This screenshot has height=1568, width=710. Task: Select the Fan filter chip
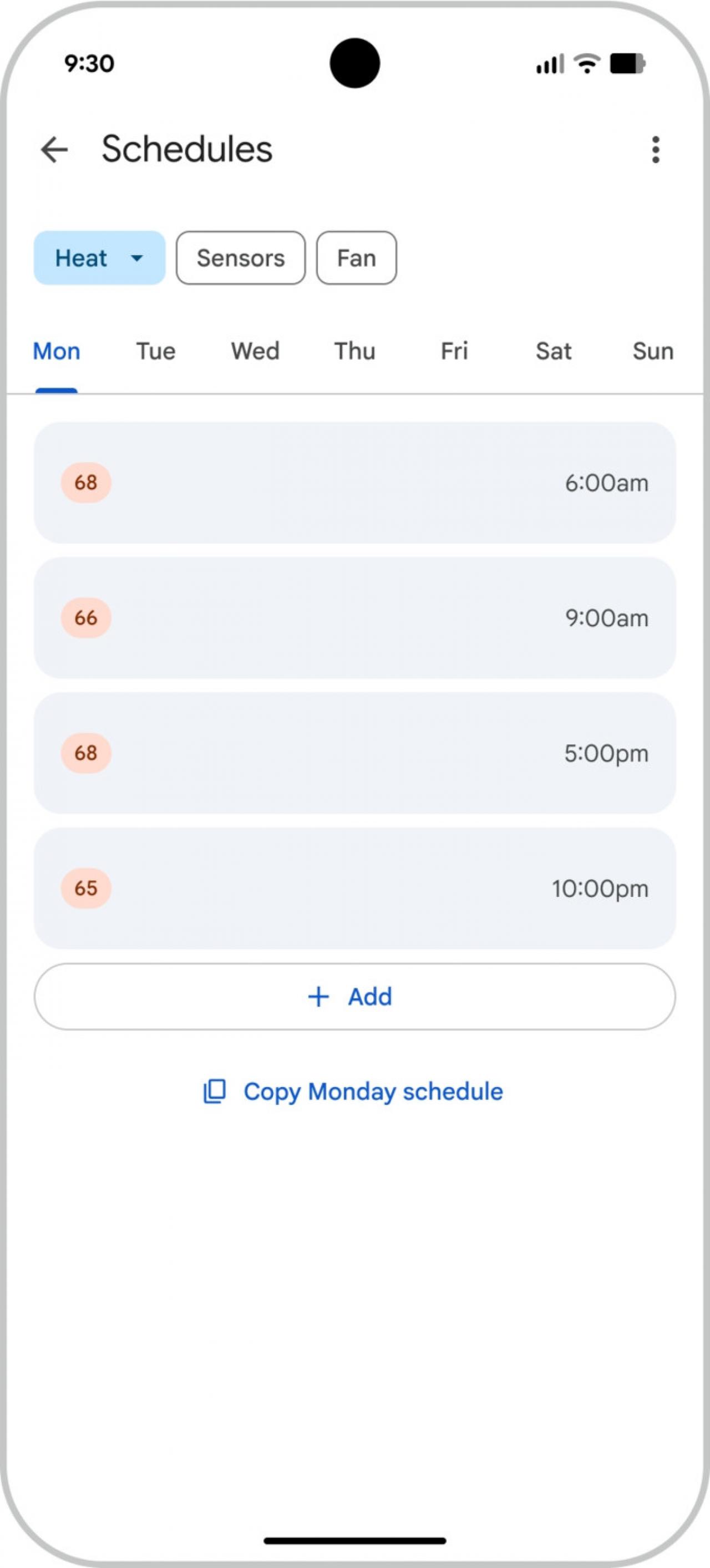[356, 258]
